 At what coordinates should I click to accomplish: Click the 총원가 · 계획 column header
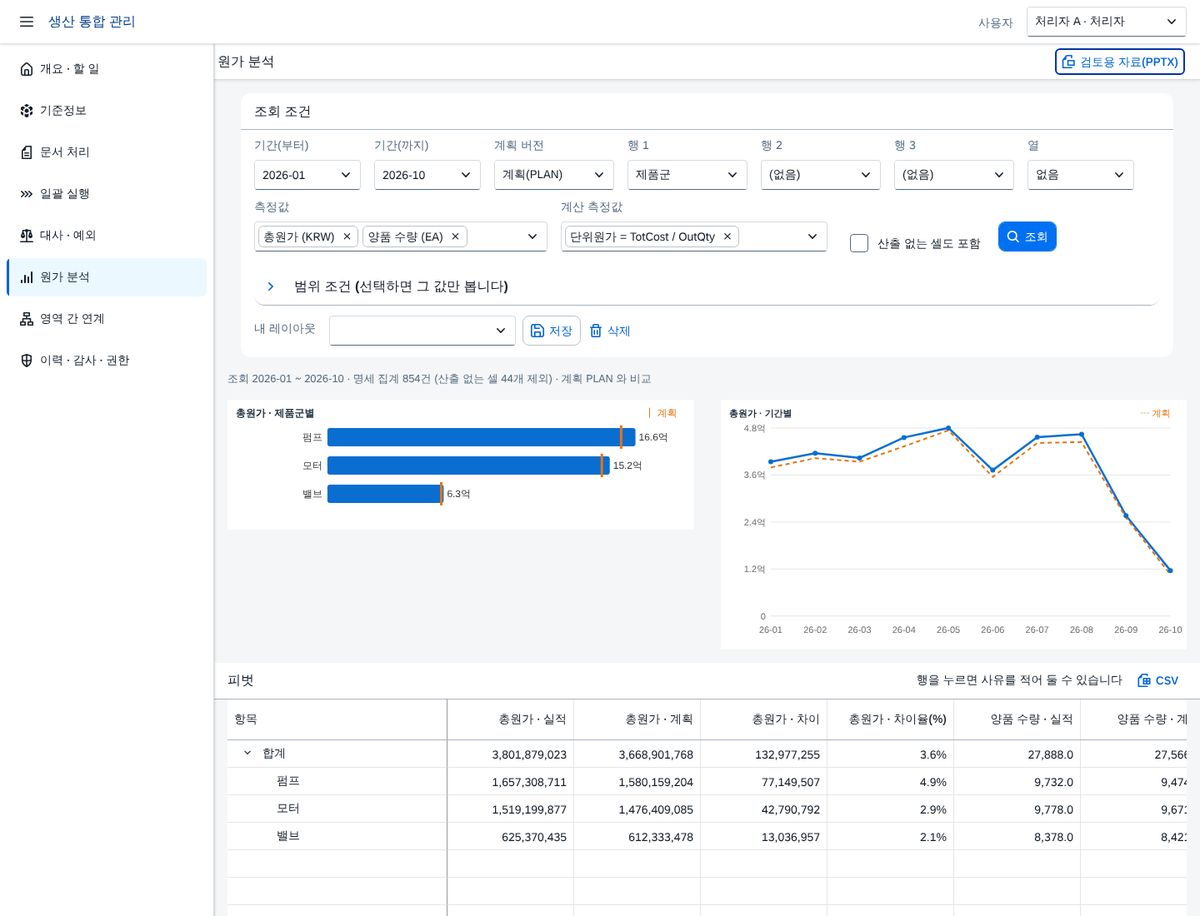(x=637, y=719)
